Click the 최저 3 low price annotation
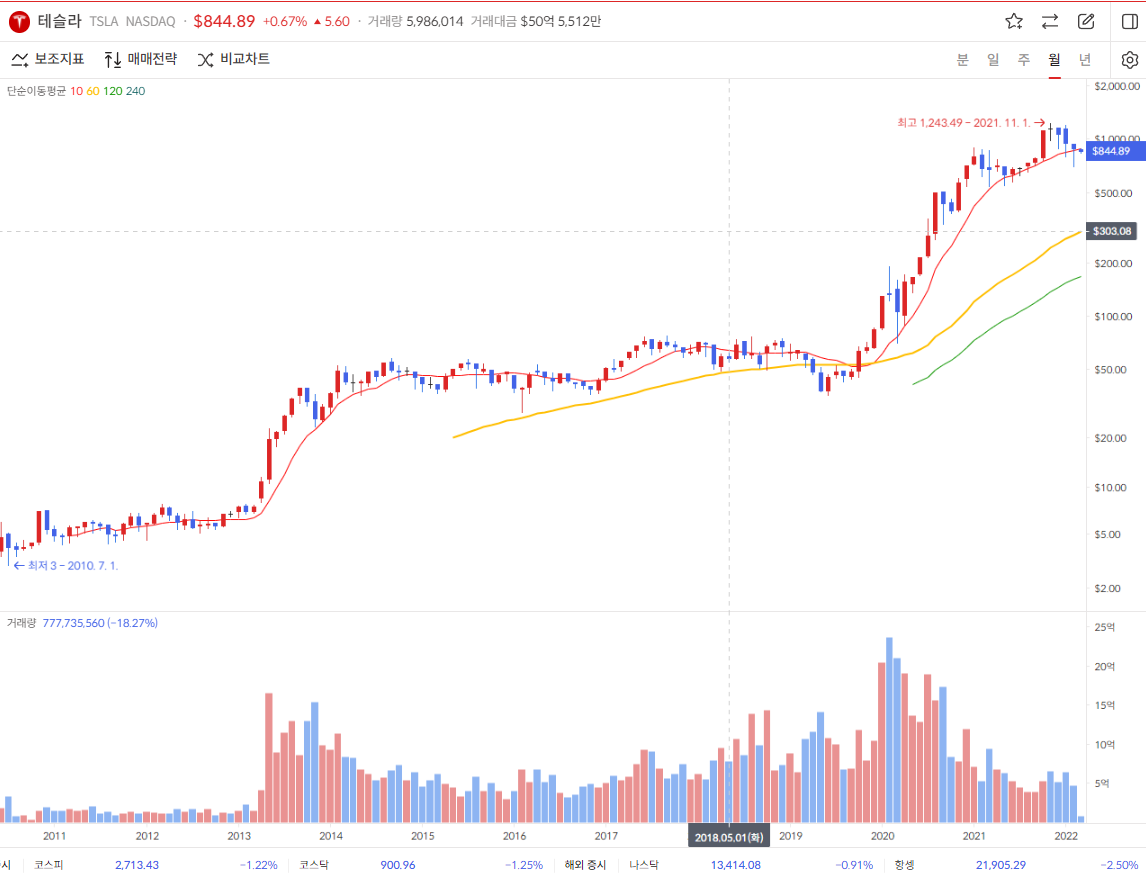The image size is (1146, 881). coord(66,566)
